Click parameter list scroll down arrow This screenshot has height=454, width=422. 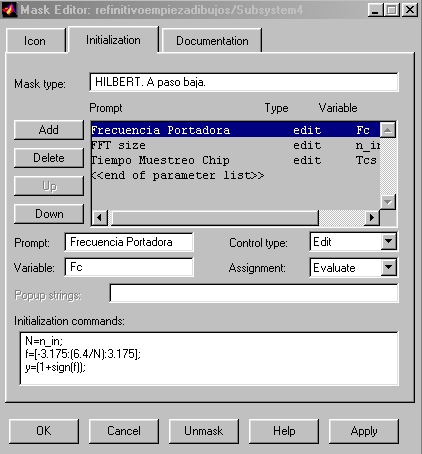388,202
